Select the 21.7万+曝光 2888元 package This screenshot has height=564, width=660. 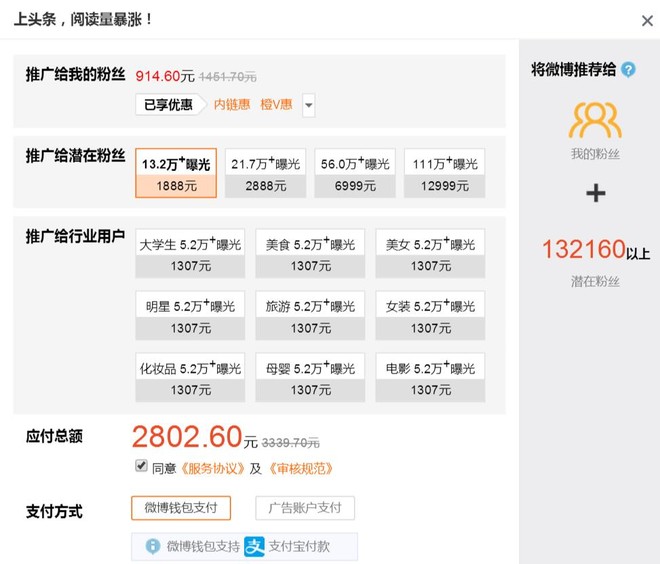(x=266, y=173)
